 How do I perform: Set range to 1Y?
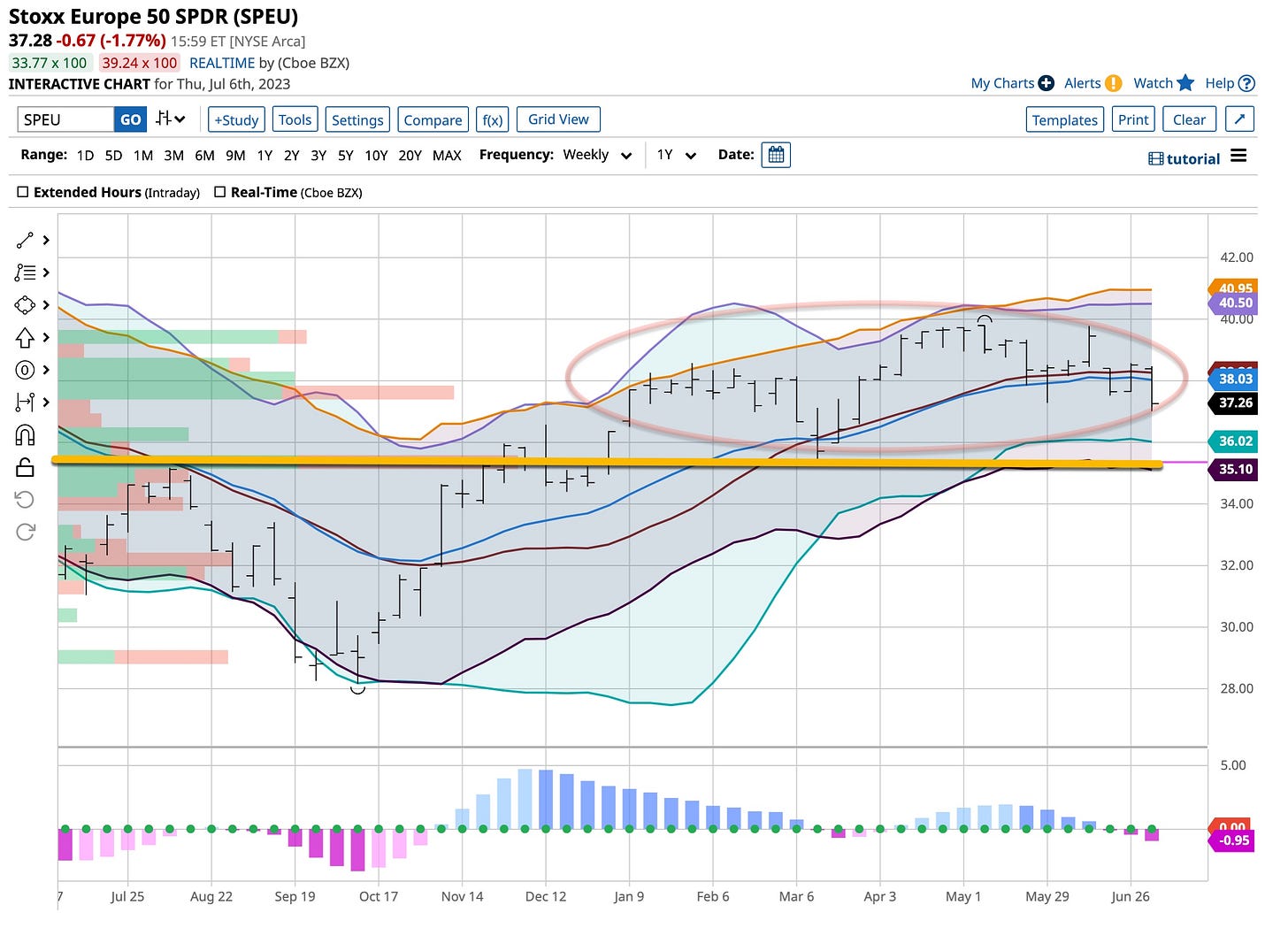pyautogui.click(x=264, y=155)
